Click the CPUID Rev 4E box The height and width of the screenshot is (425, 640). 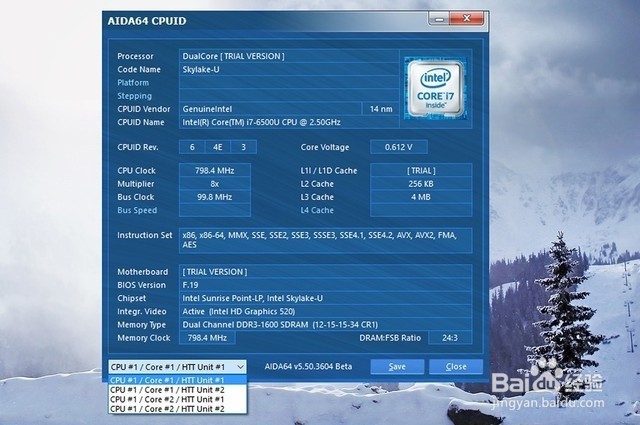[x=218, y=147]
